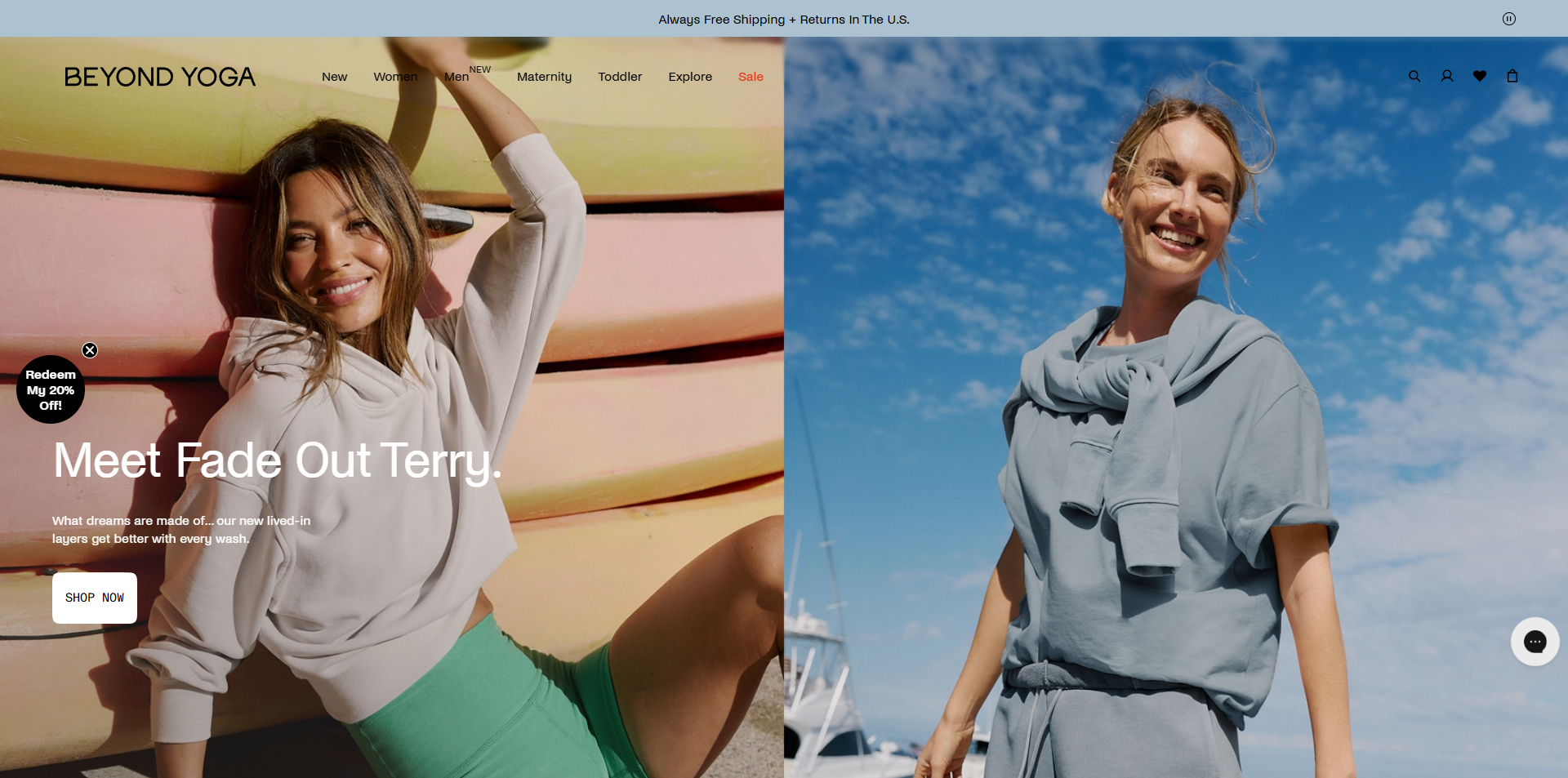Expand the Explore navigation menu

(x=690, y=77)
